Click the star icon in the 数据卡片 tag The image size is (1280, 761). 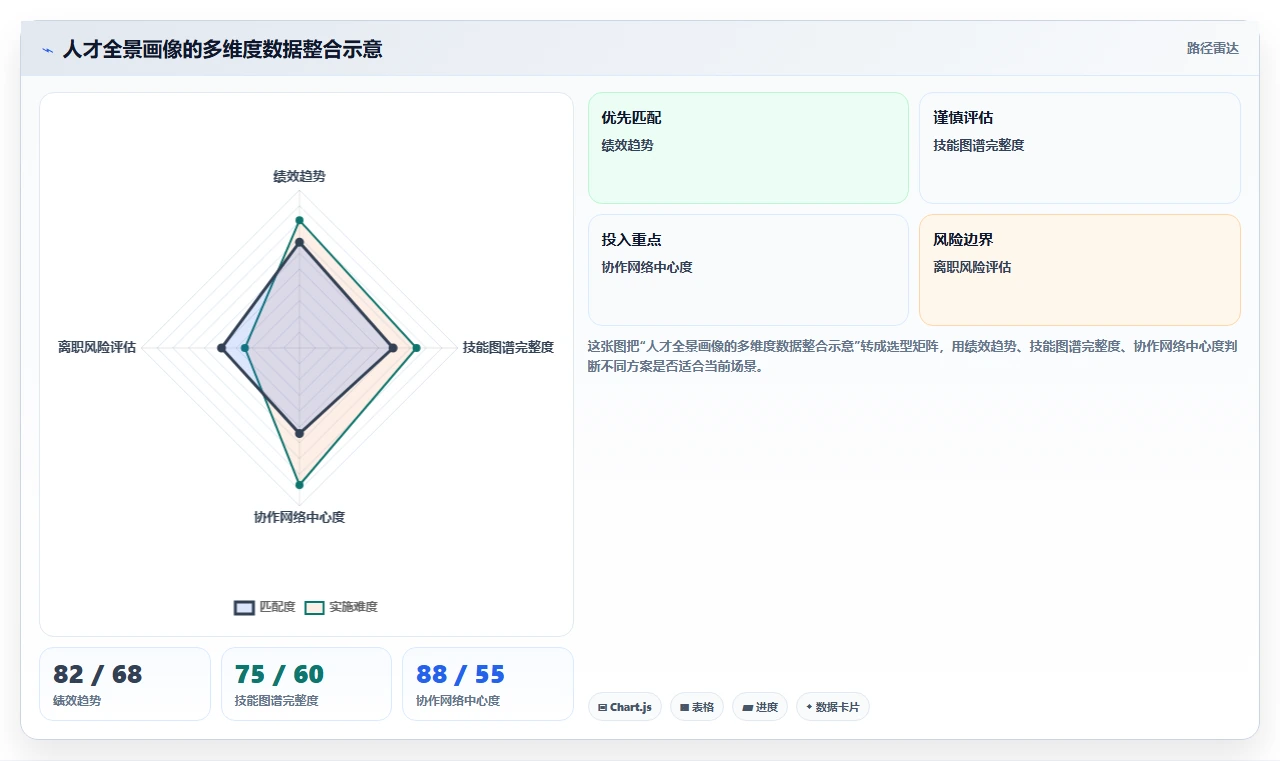pos(809,706)
